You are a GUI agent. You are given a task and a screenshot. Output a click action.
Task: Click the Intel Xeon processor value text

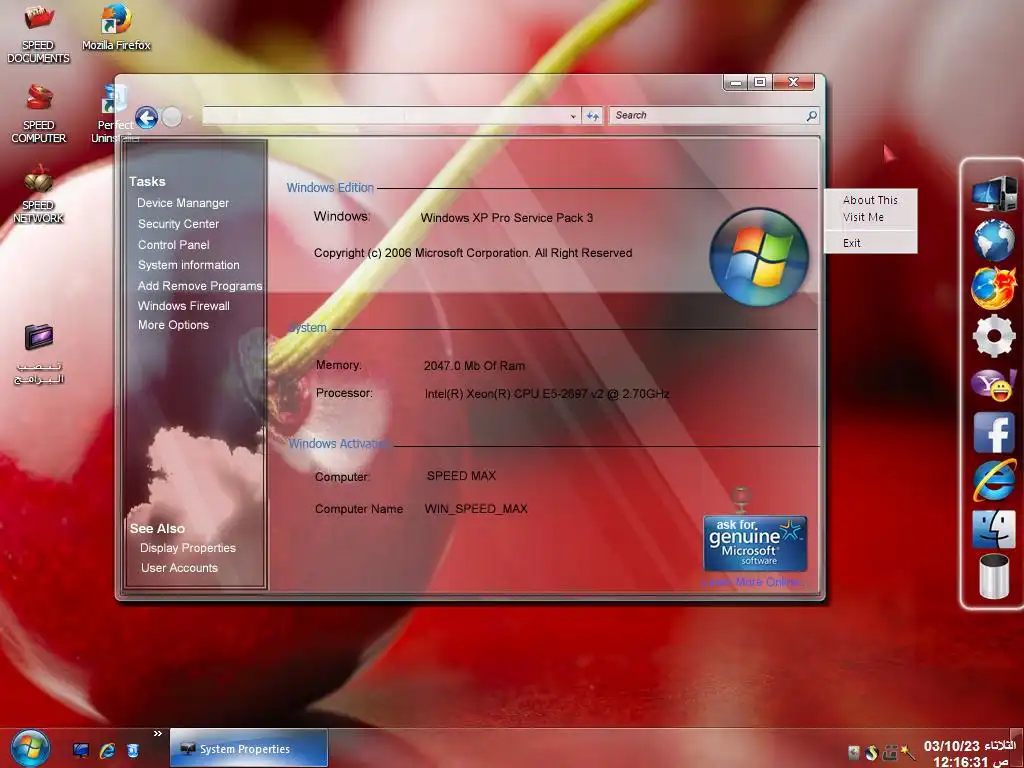547,394
